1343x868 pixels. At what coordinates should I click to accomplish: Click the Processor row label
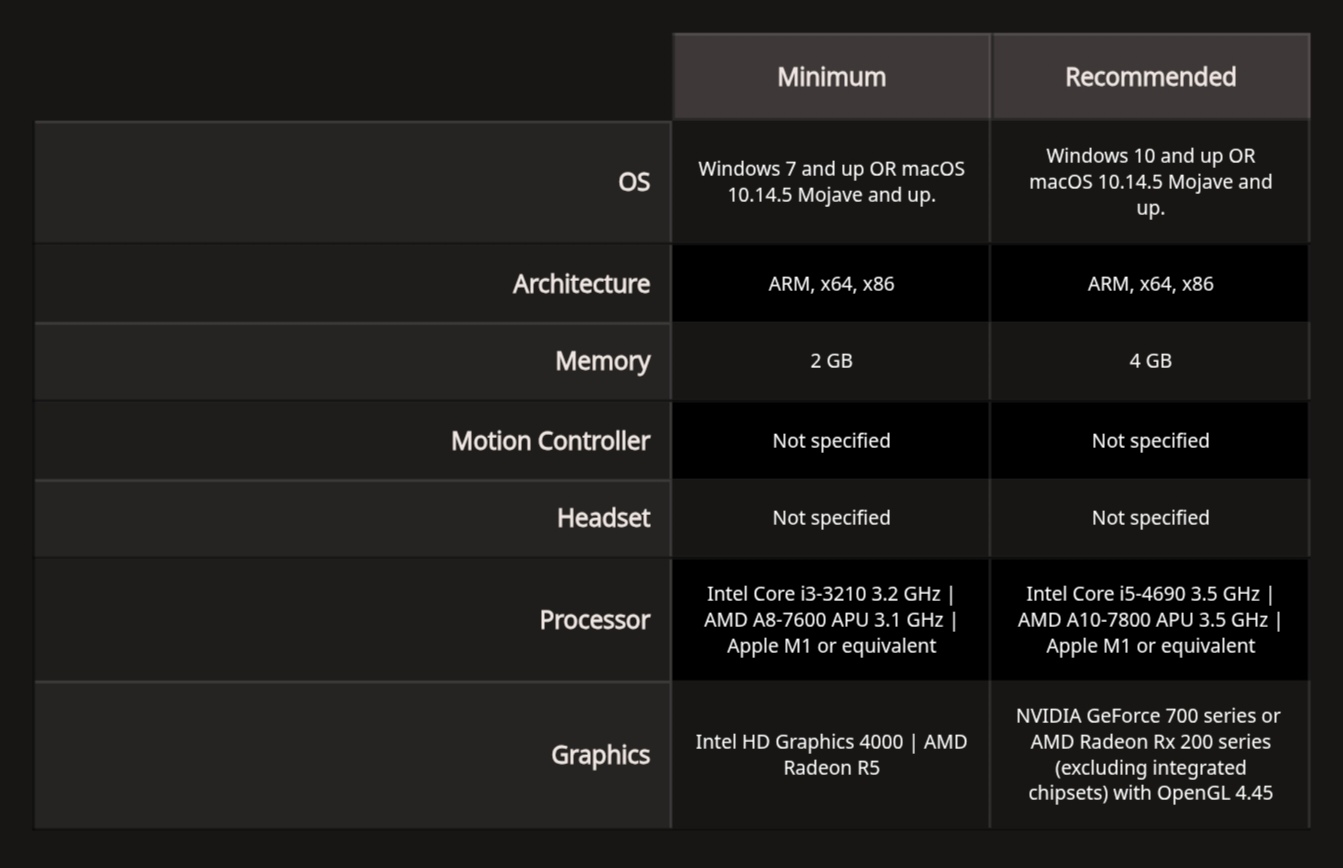[x=594, y=620]
